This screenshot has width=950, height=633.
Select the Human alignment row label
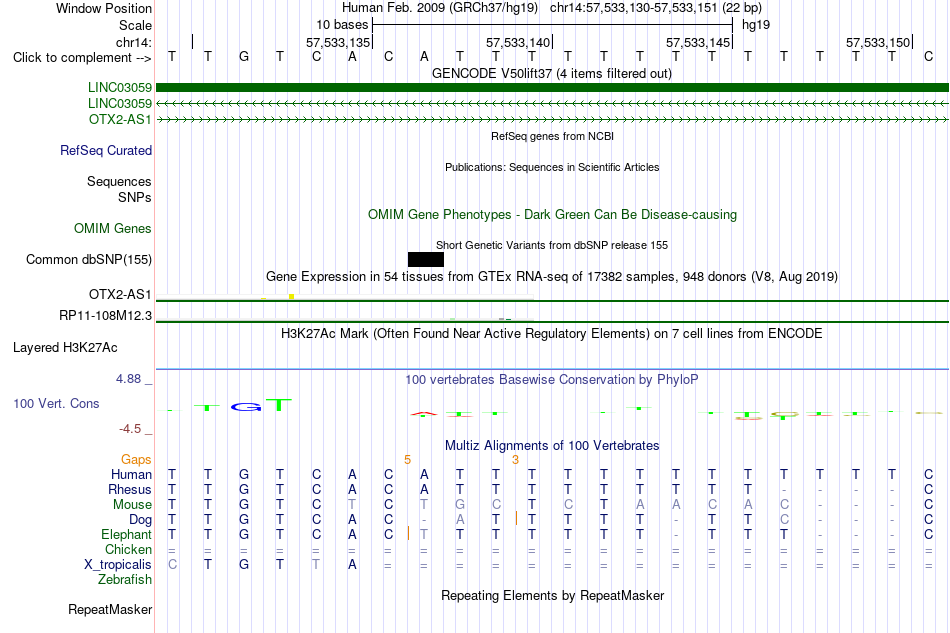(131, 474)
